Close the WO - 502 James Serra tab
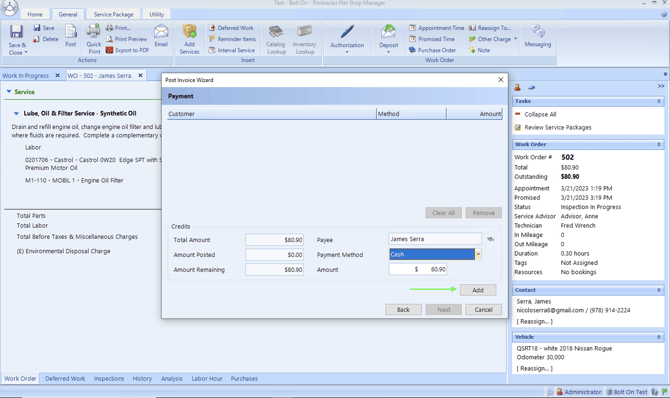 pyautogui.click(x=140, y=75)
